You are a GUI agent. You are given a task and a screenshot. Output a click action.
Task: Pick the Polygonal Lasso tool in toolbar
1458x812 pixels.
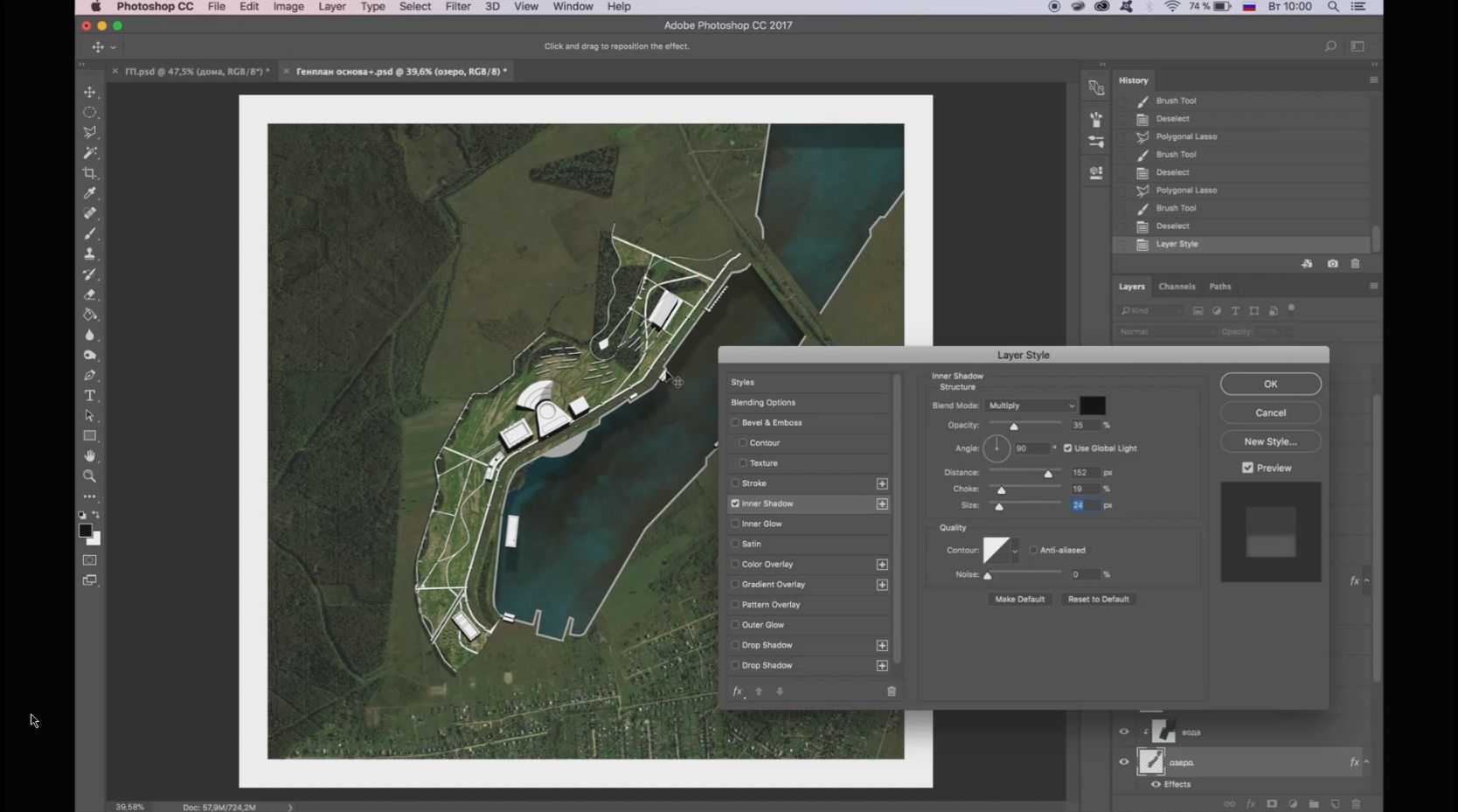coord(90,132)
